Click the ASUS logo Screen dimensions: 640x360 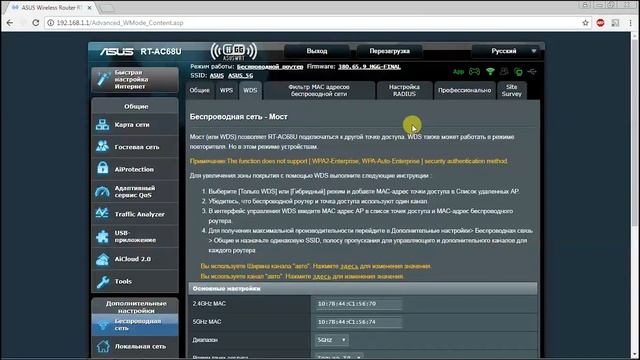click(117, 52)
